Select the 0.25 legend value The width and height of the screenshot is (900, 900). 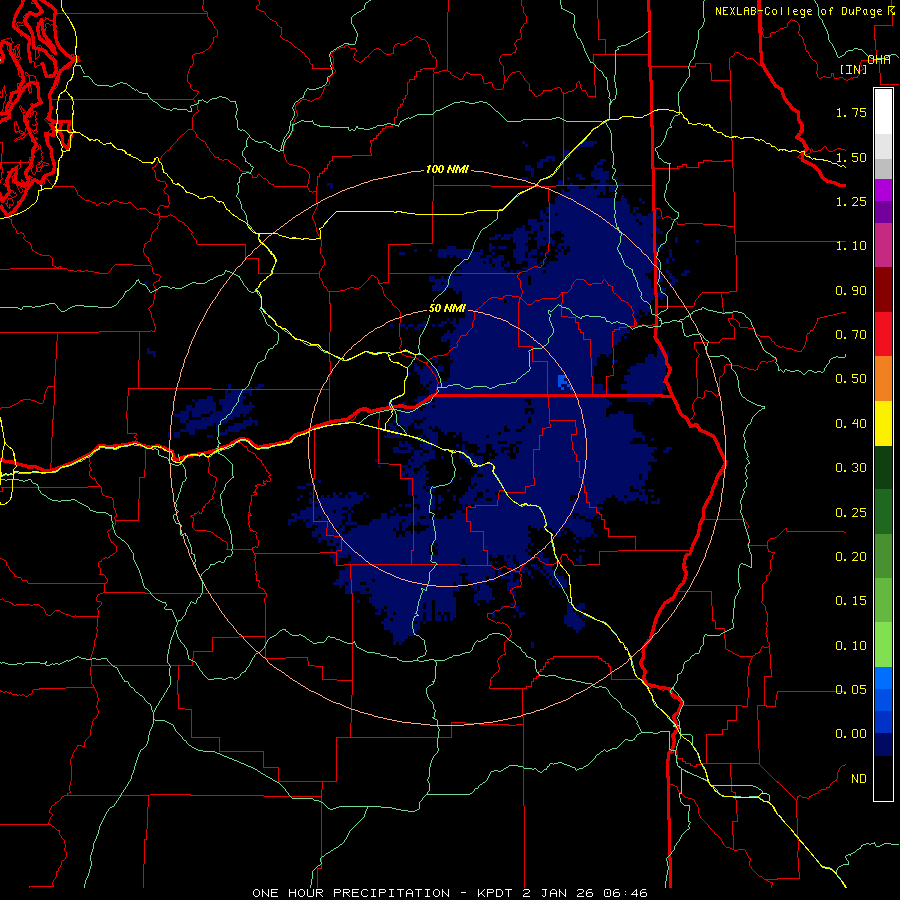tap(851, 513)
